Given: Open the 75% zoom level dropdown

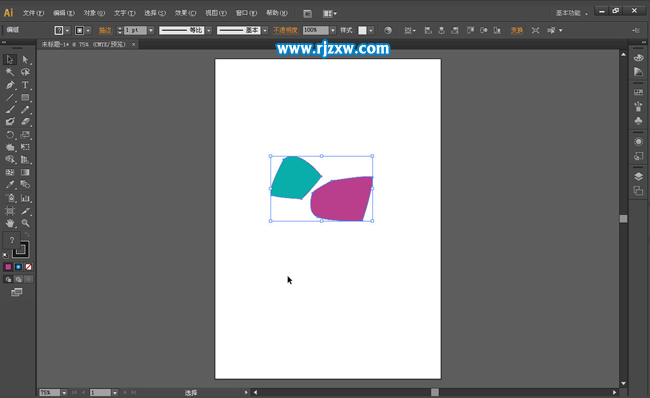Looking at the screenshot, I should 64,392.
